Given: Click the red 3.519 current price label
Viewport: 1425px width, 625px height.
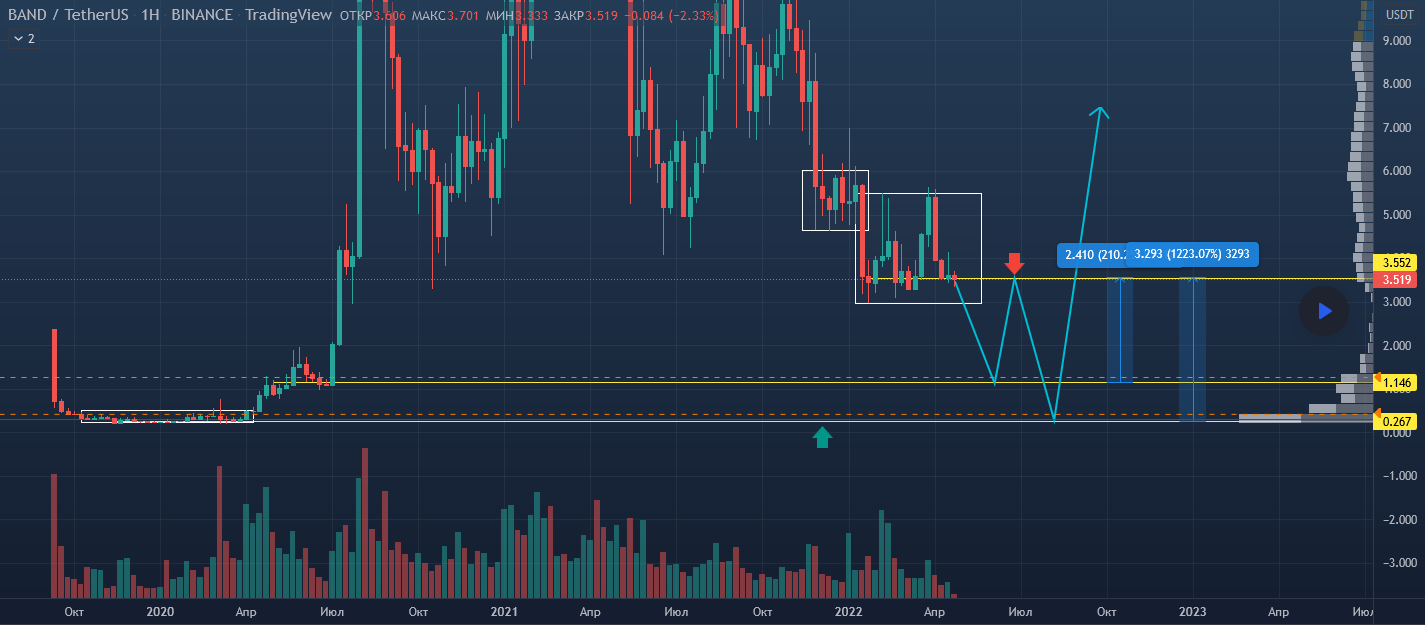Looking at the screenshot, I should [1396, 280].
